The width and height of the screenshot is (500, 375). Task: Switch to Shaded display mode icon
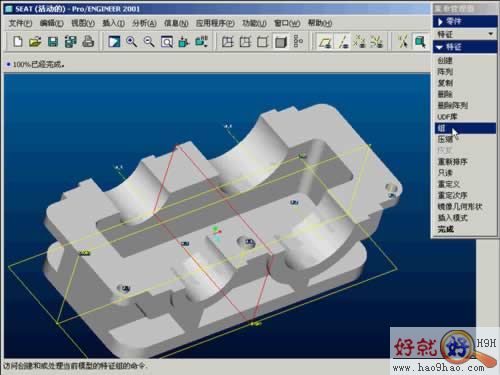click(x=280, y=42)
